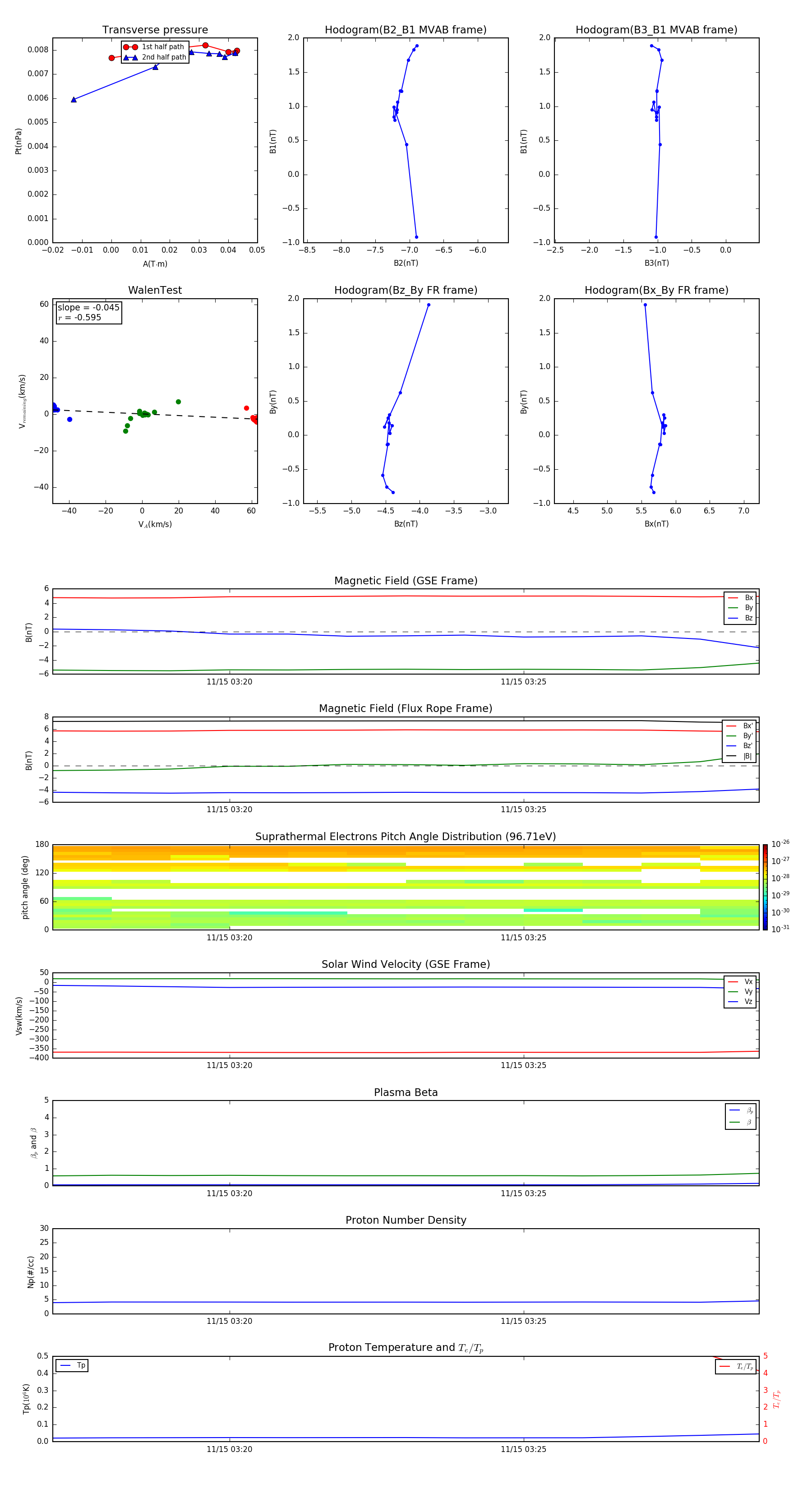Click the 'Hodogram(B2_B1 MVAB frame)' title

(406, 30)
